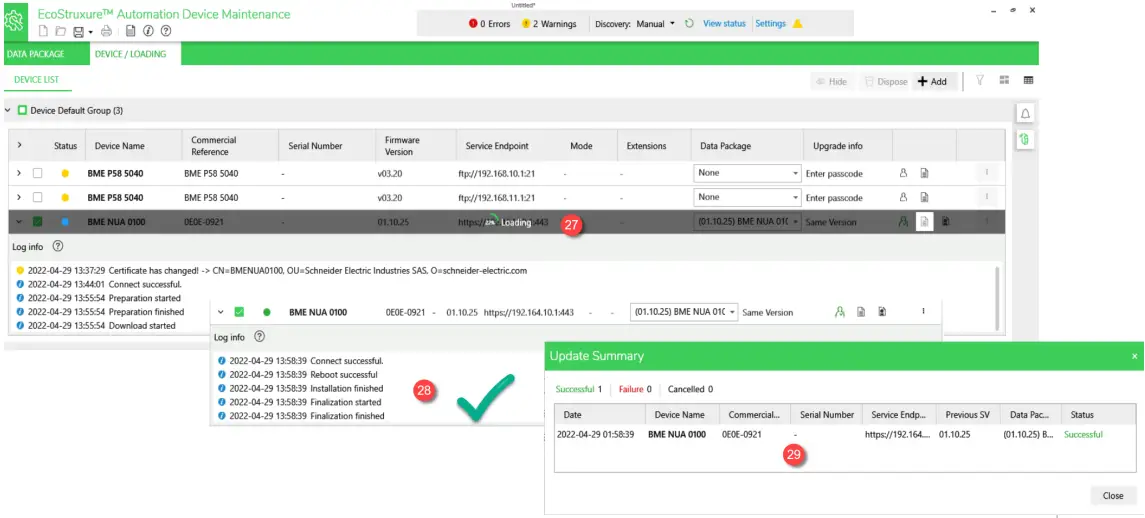Filter by Successful in Update Summary

tap(578, 389)
